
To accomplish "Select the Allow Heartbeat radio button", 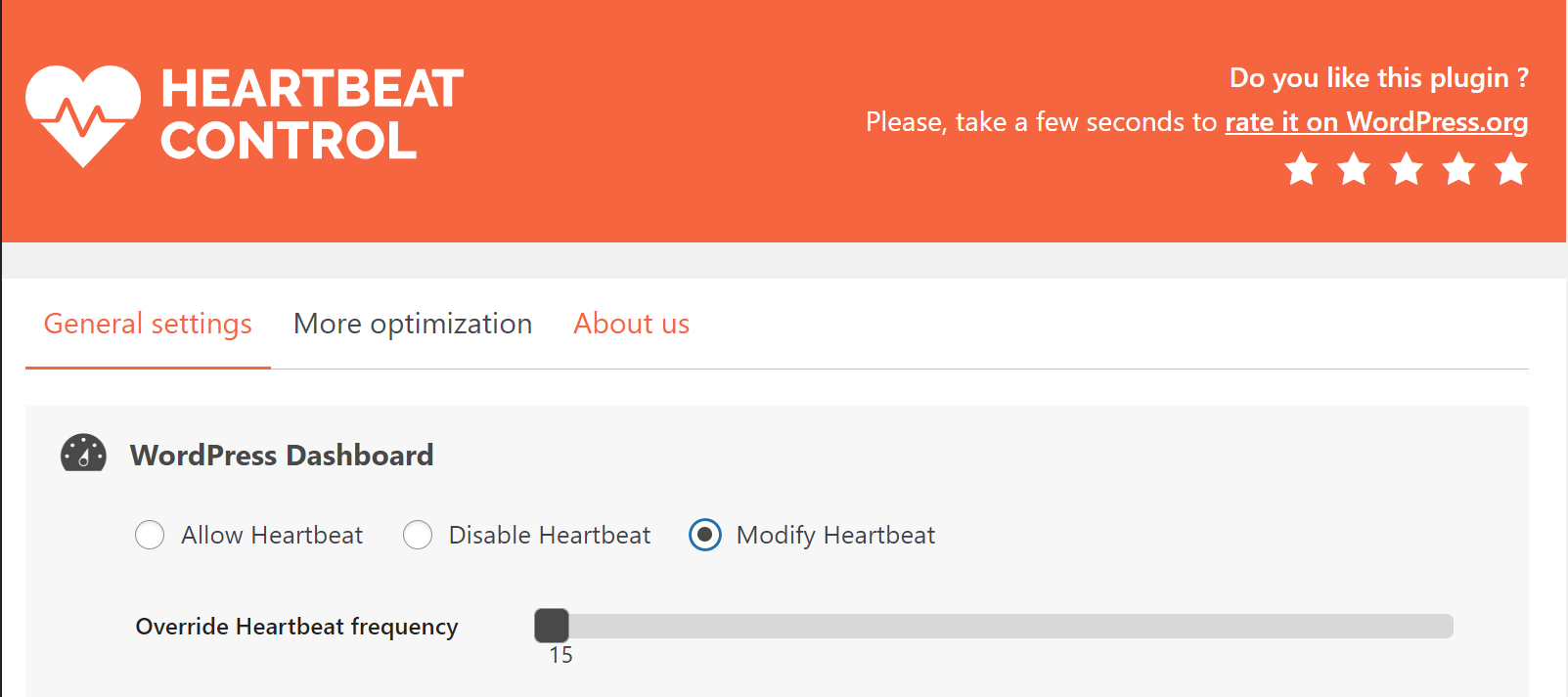I will (150, 535).
